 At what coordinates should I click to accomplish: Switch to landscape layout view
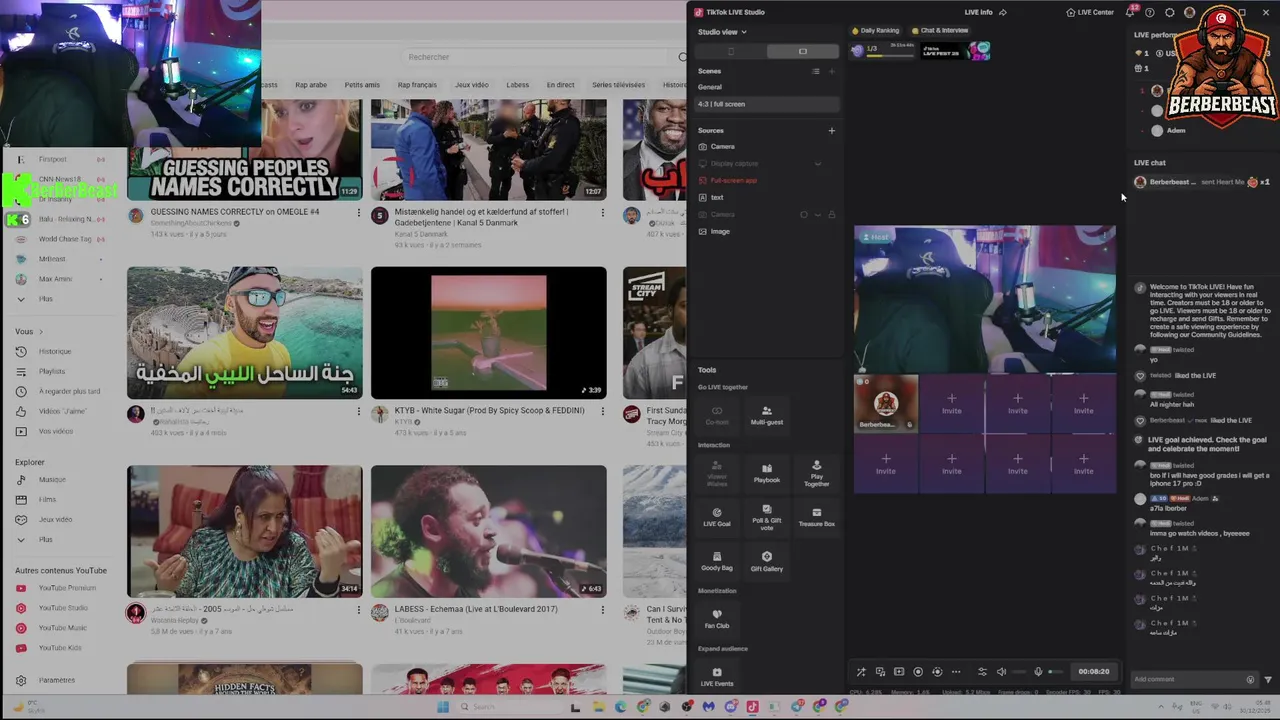(802, 51)
